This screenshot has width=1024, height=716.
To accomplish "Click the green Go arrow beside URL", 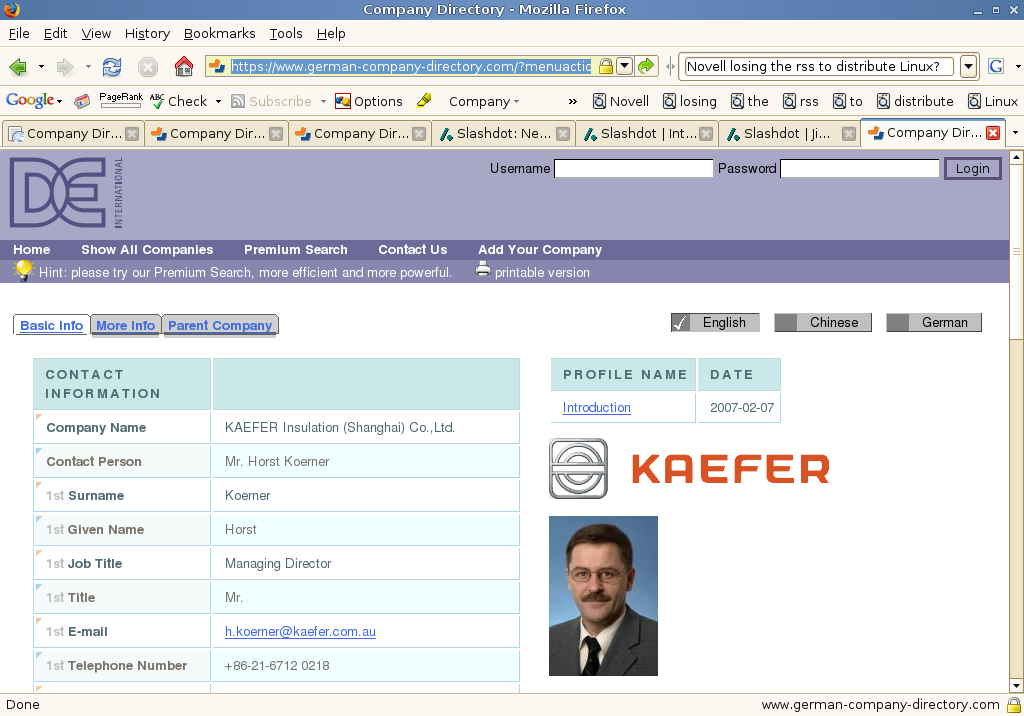I will [646, 67].
